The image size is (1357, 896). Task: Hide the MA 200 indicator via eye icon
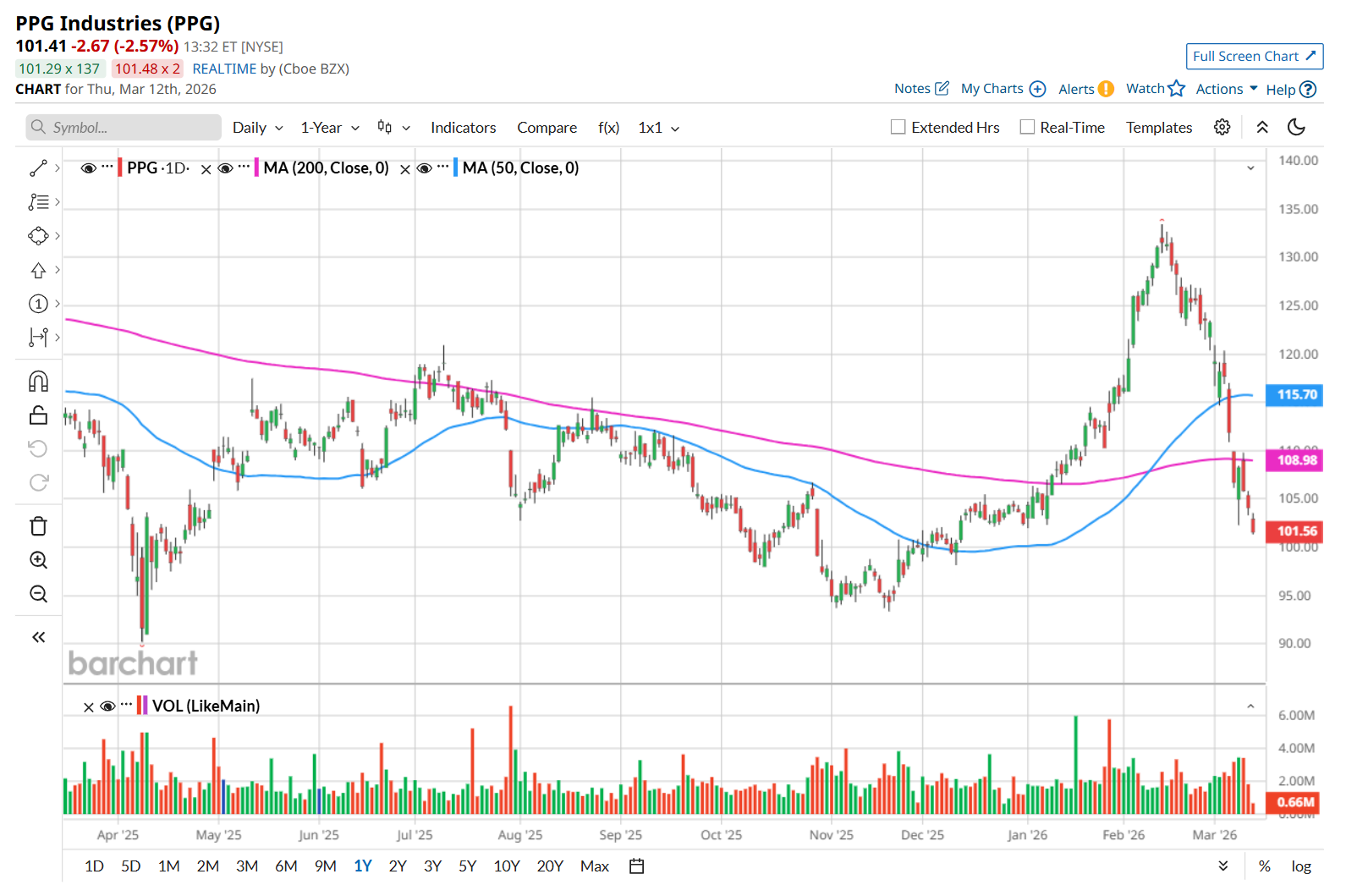click(x=225, y=168)
